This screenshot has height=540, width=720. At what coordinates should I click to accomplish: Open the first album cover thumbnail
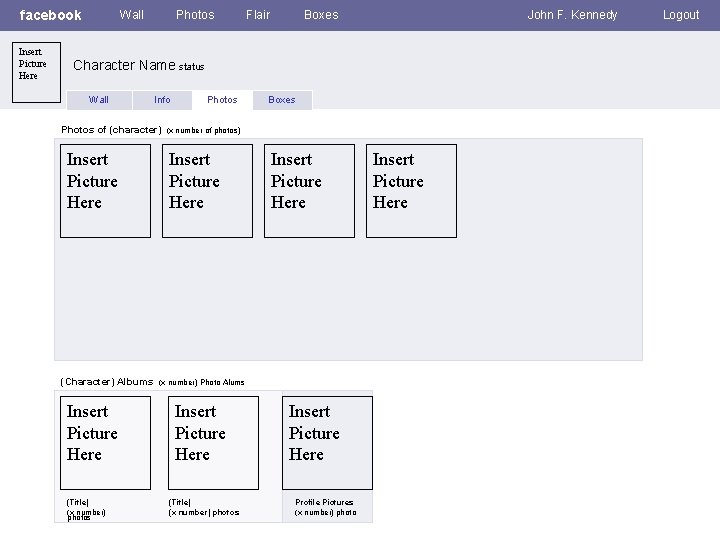(x=106, y=443)
